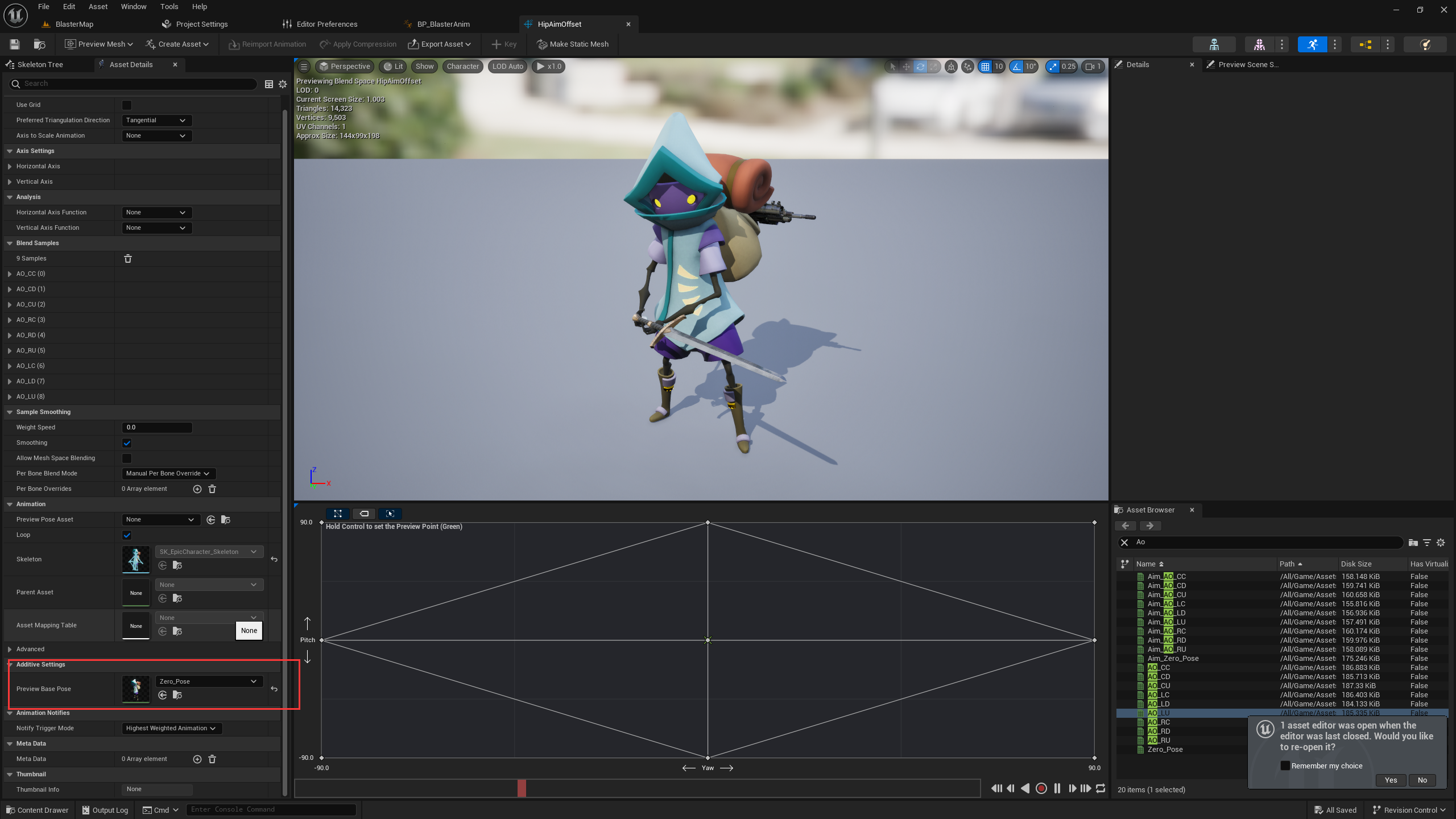This screenshot has width=1456, height=819.
Task: Open viewport options hamburger menu
Action: tap(304, 67)
